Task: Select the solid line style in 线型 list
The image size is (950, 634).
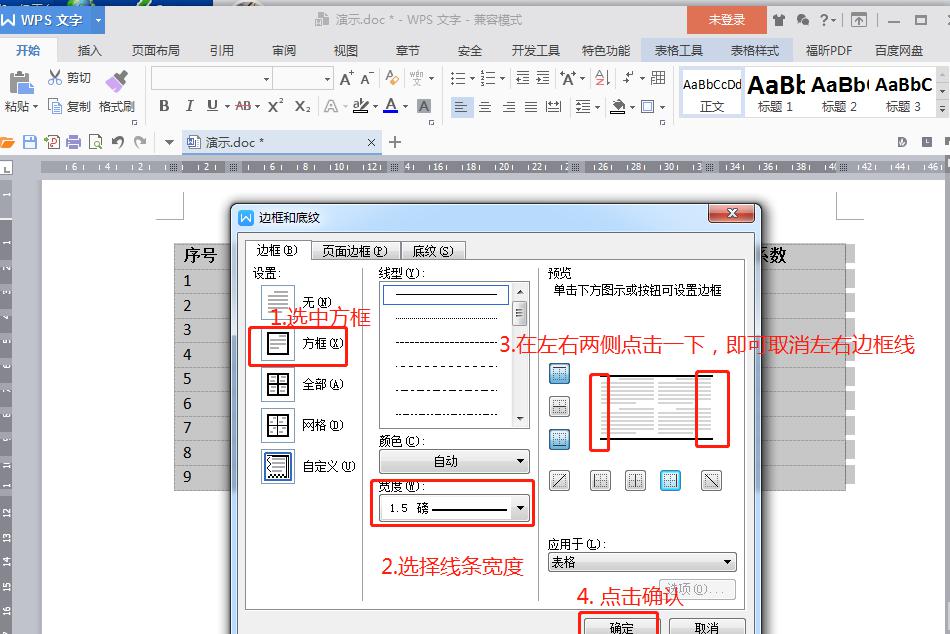Action: tap(445, 295)
